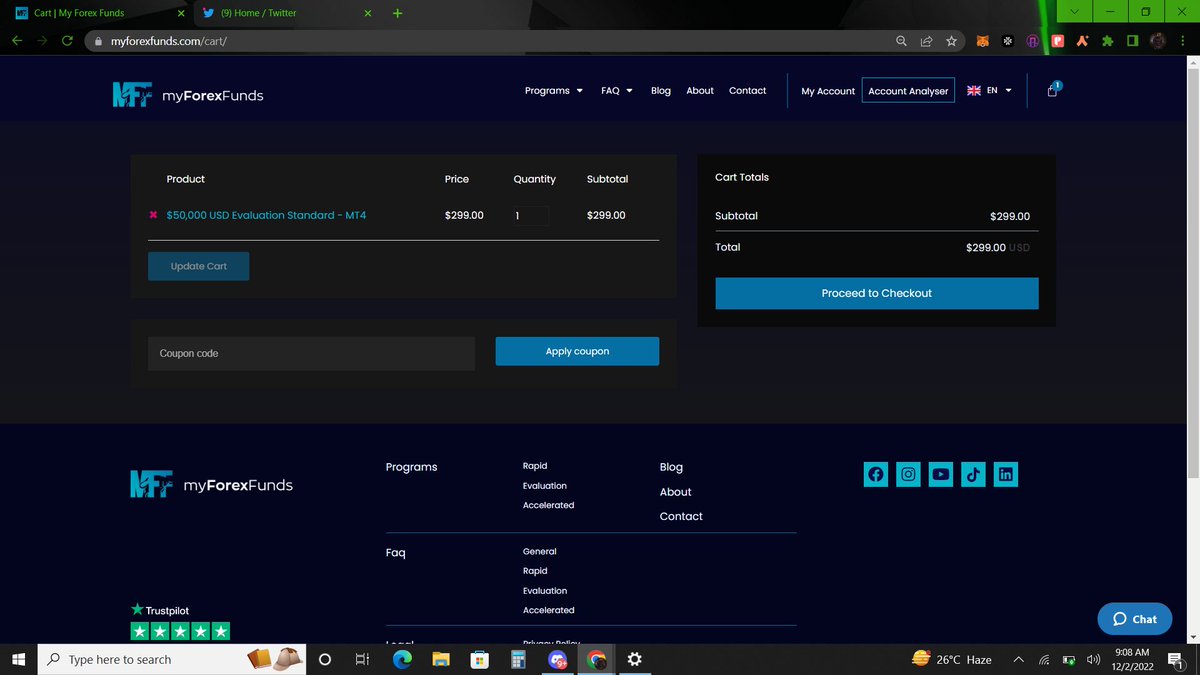Viewport: 1200px width, 675px height.
Task: Click the Update Cart button
Action: tap(198, 266)
